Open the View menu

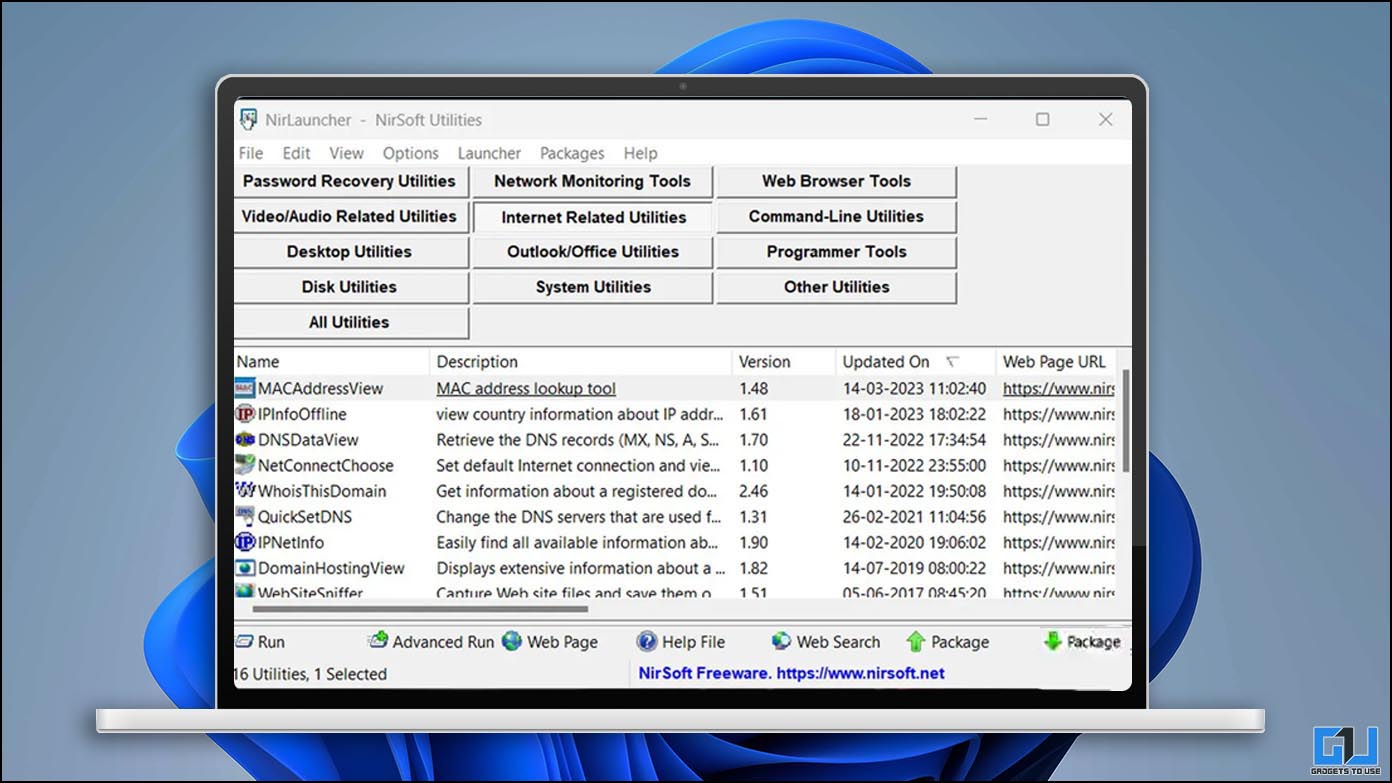[x=347, y=153]
